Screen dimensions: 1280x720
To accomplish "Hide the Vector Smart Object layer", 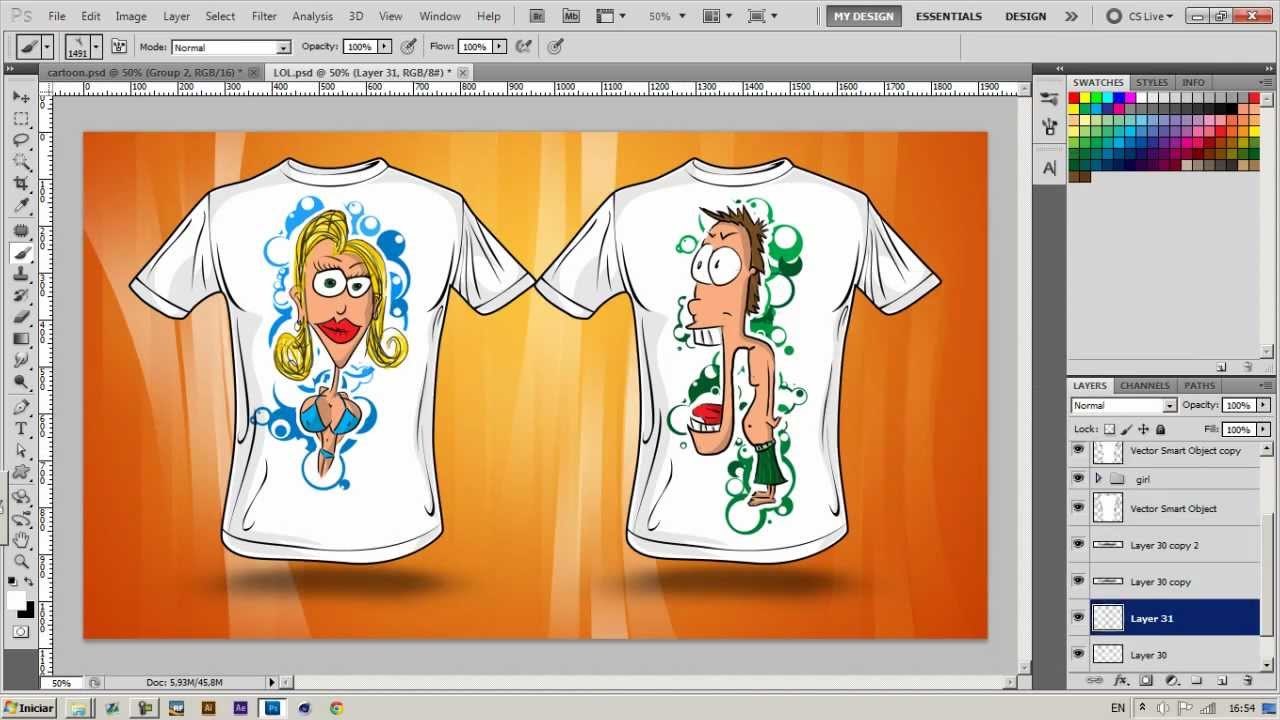I will pos(1078,508).
